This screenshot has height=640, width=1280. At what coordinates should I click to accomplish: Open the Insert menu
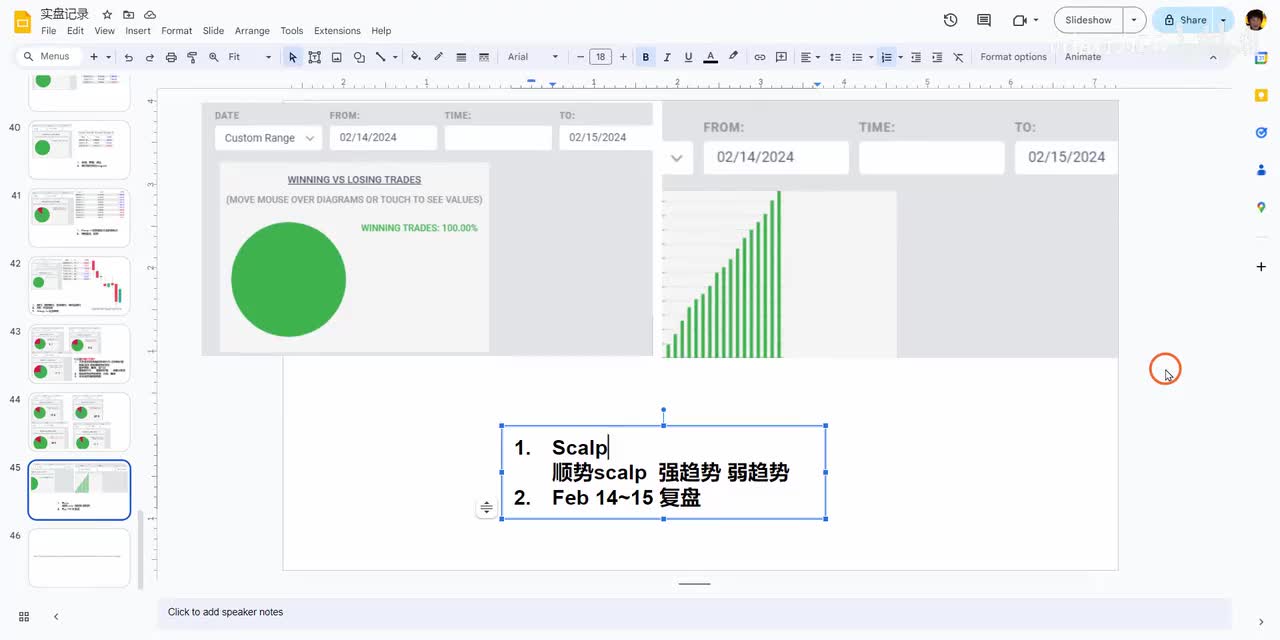138,31
